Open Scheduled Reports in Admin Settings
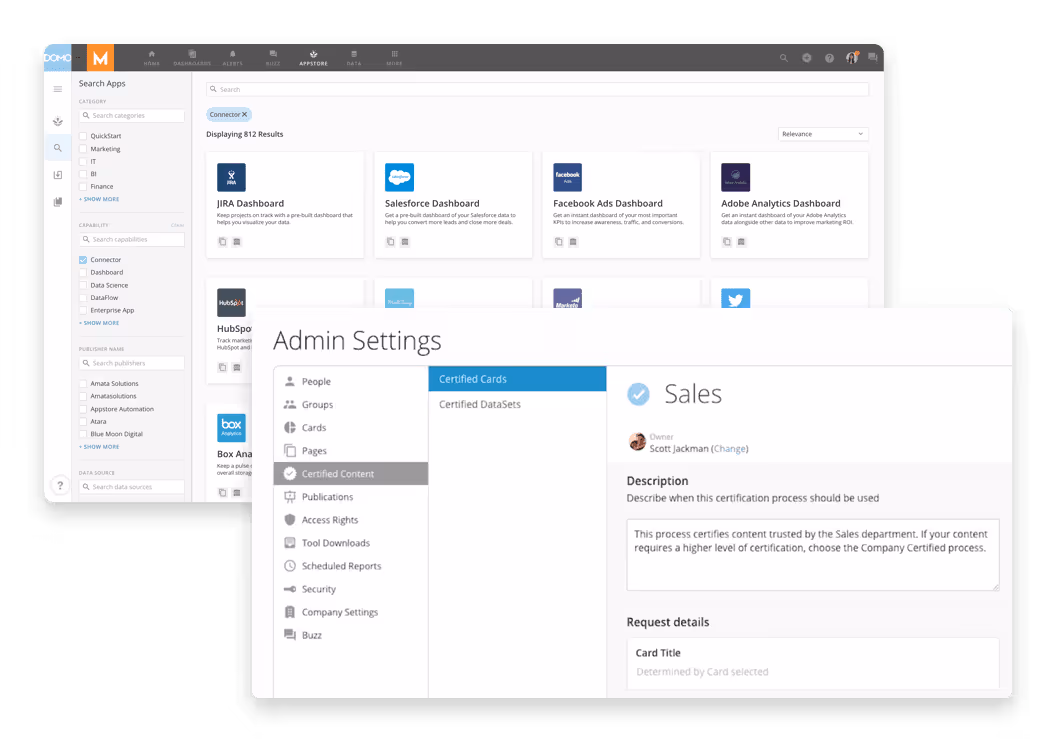Screen dimensions: 1056x742 click(351, 566)
